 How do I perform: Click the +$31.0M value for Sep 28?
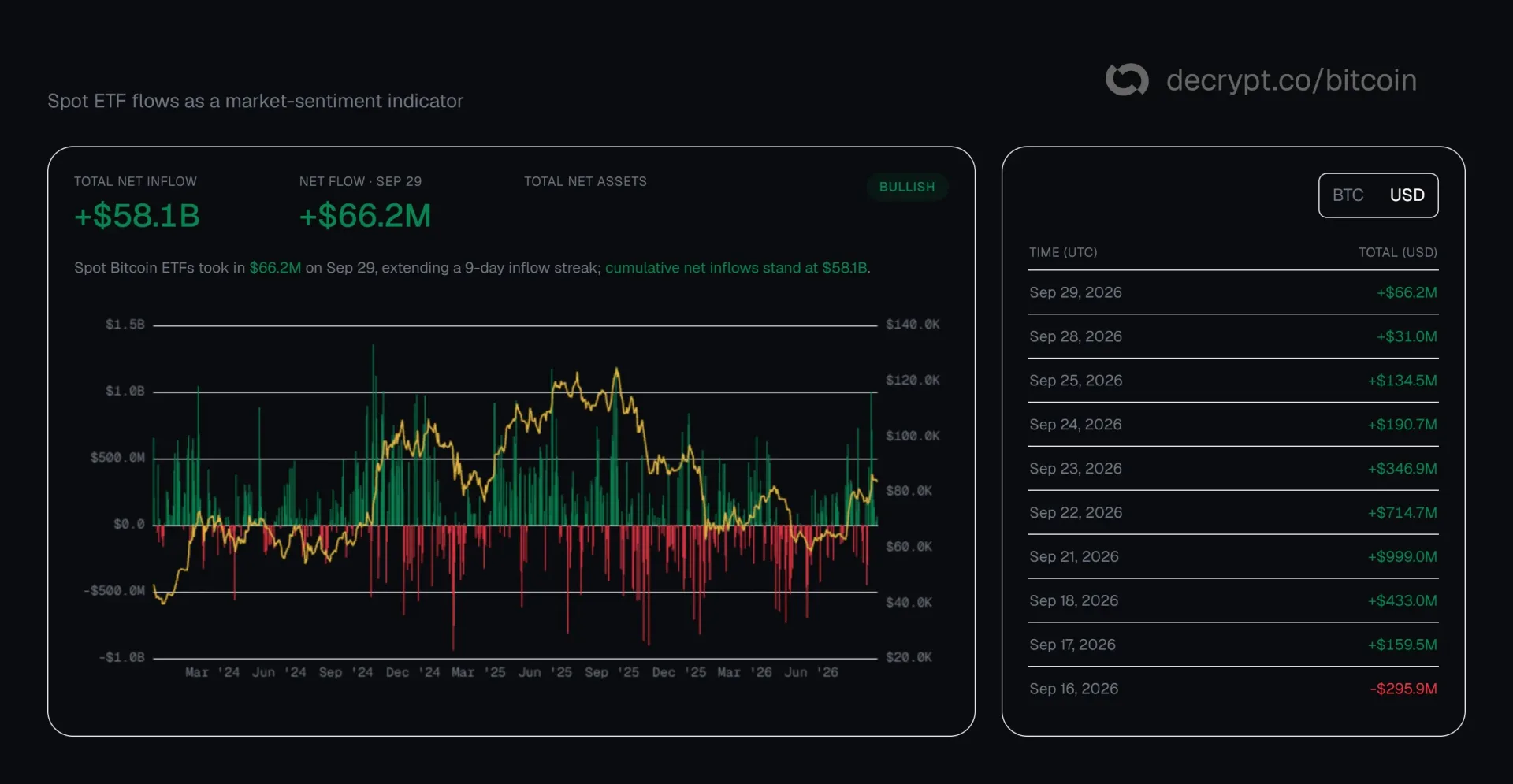[x=1407, y=336]
